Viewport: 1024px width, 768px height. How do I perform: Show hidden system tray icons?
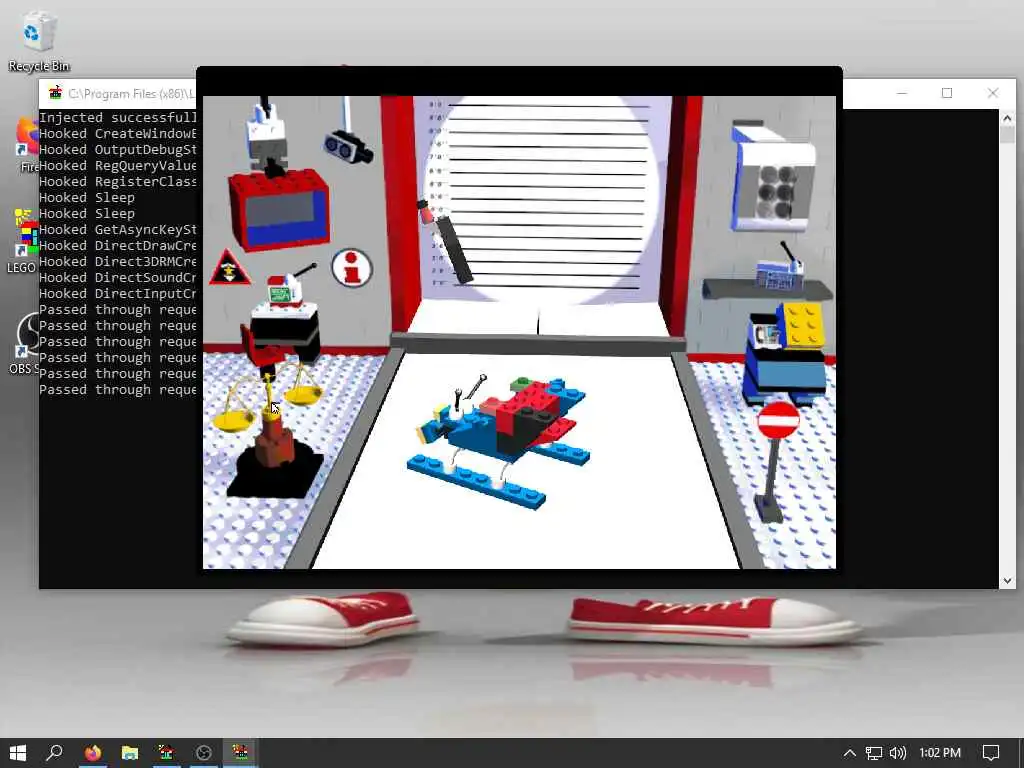(x=850, y=753)
